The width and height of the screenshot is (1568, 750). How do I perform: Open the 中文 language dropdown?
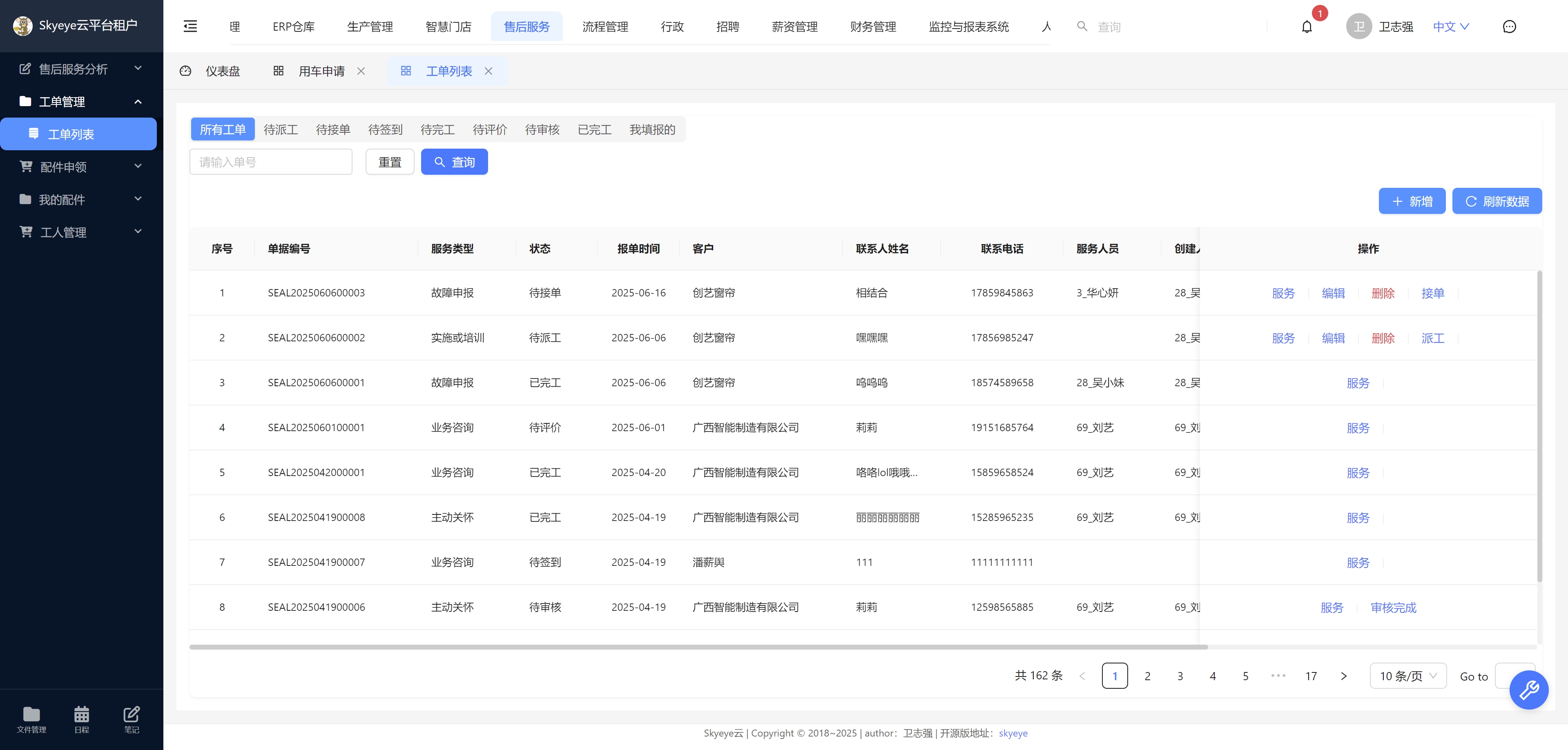click(1450, 27)
